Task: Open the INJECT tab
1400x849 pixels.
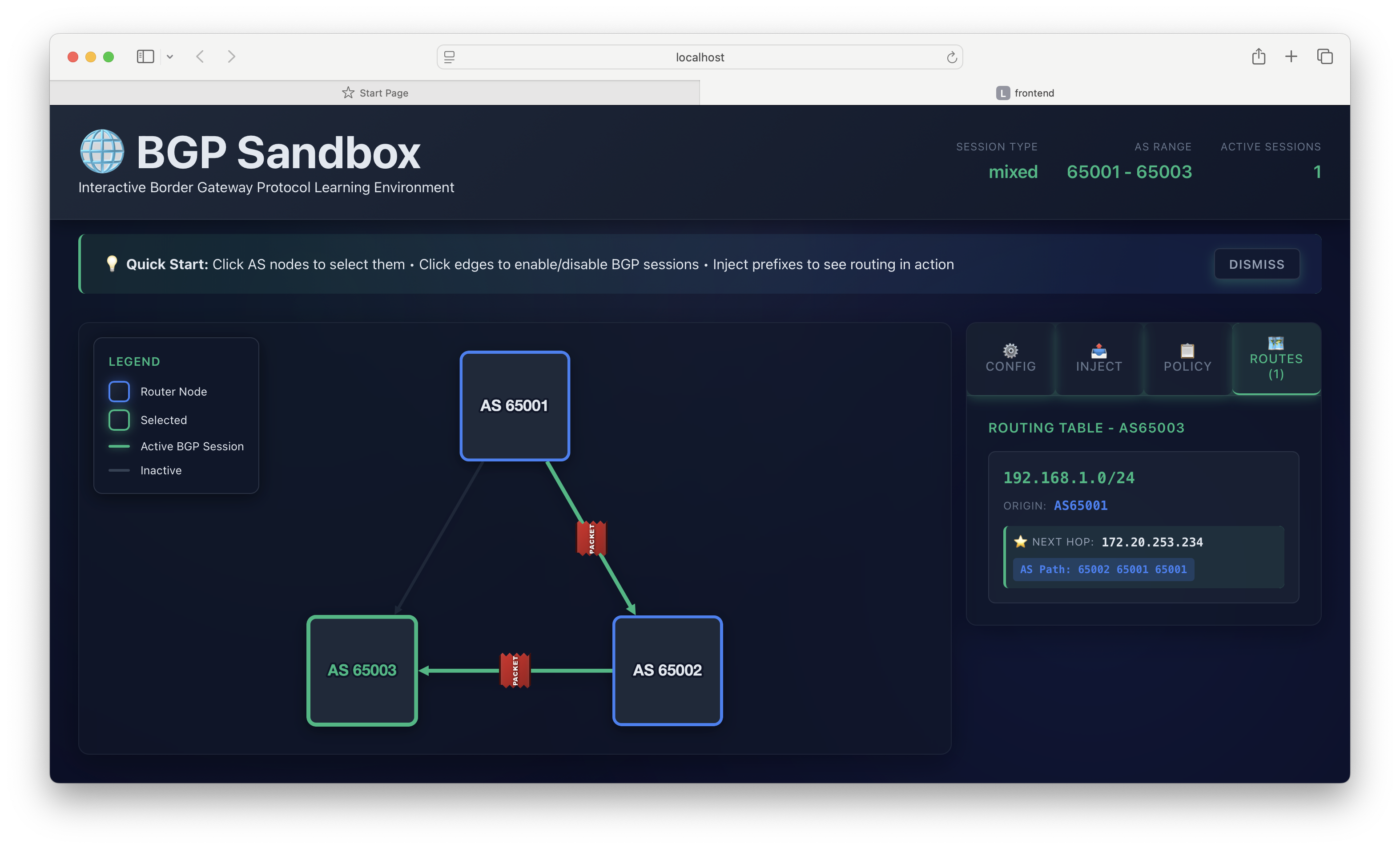Action: (x=1099, y=359)
